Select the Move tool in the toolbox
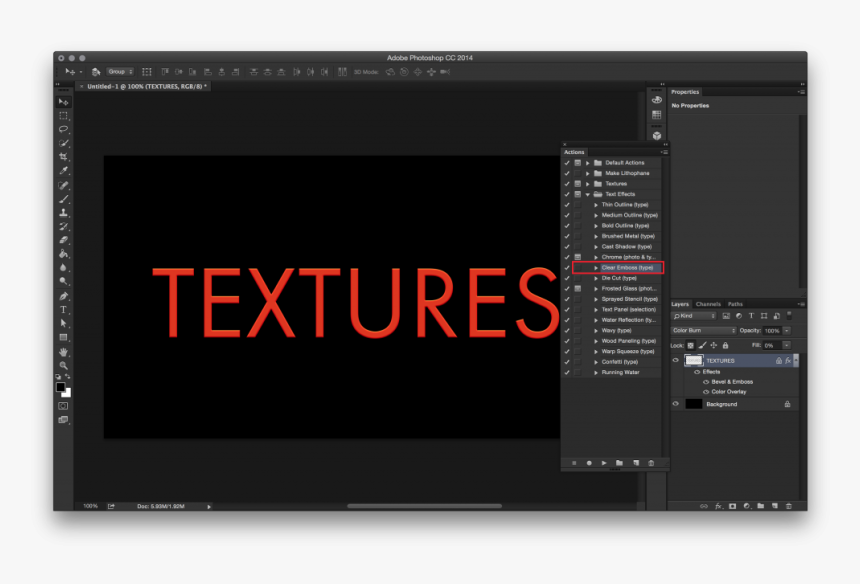The image size is (860, 584). point(64,102)
